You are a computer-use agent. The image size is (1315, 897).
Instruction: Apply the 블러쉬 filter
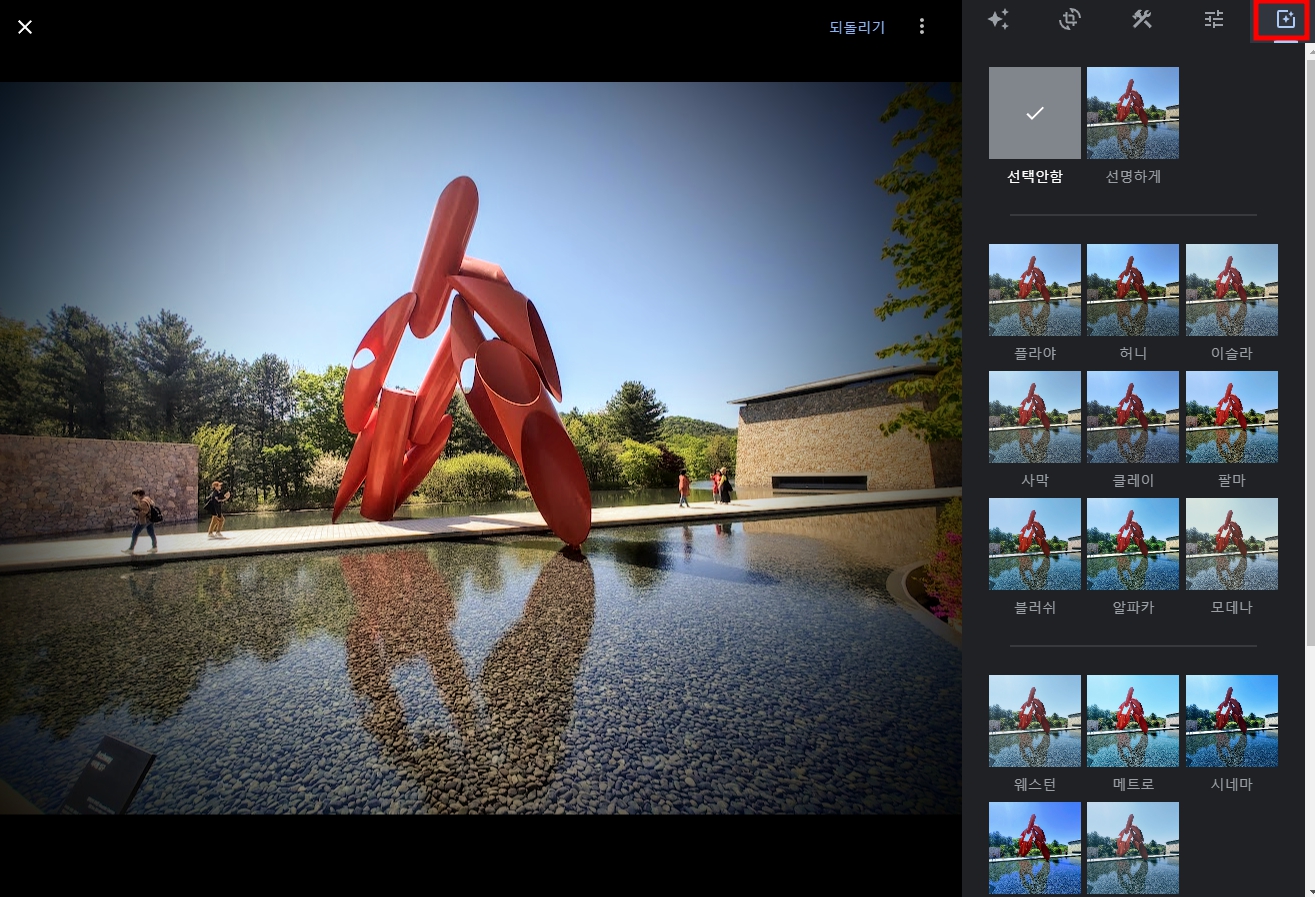pos(1035,544)
